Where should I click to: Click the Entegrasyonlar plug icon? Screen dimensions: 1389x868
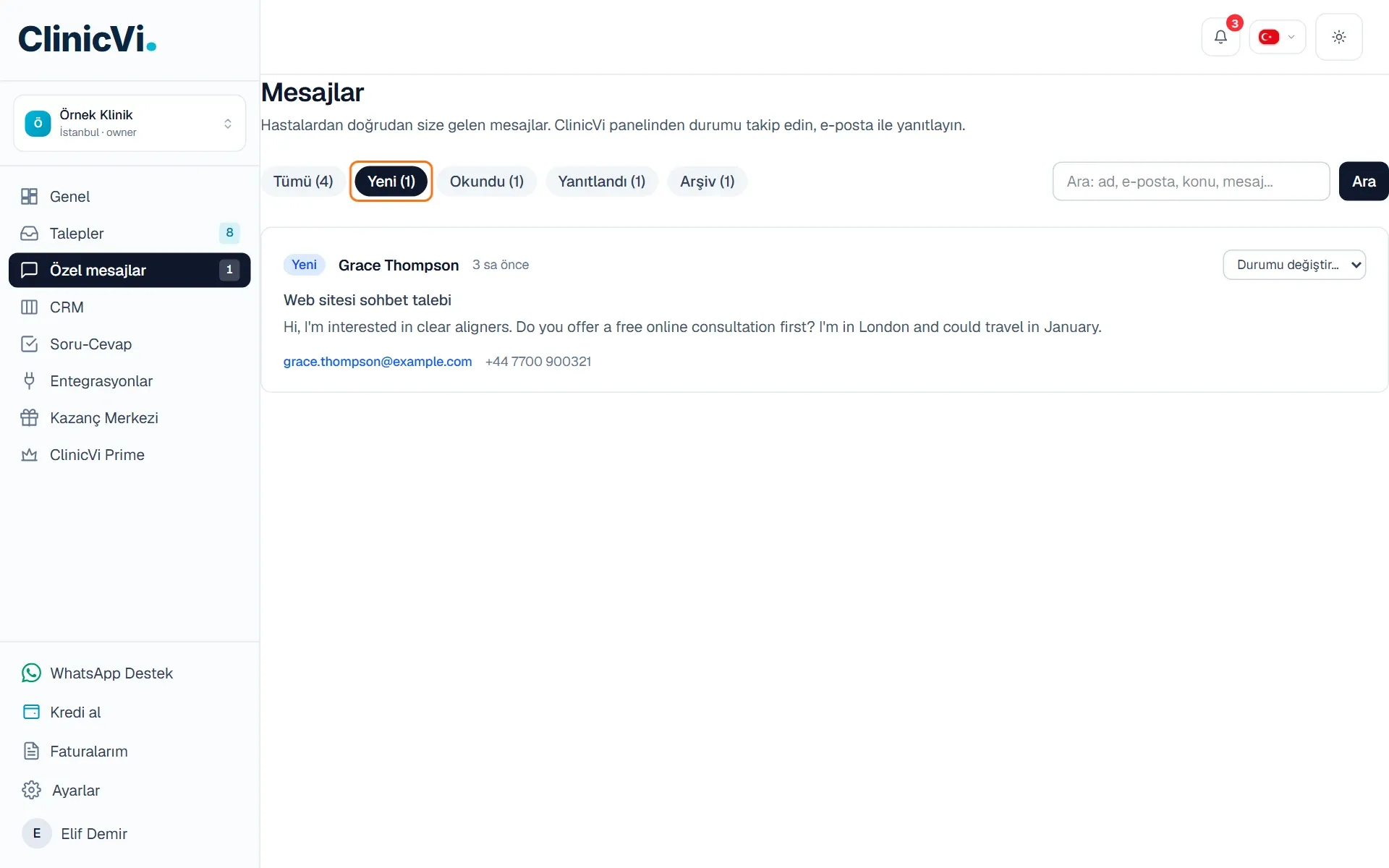(29, 381)
